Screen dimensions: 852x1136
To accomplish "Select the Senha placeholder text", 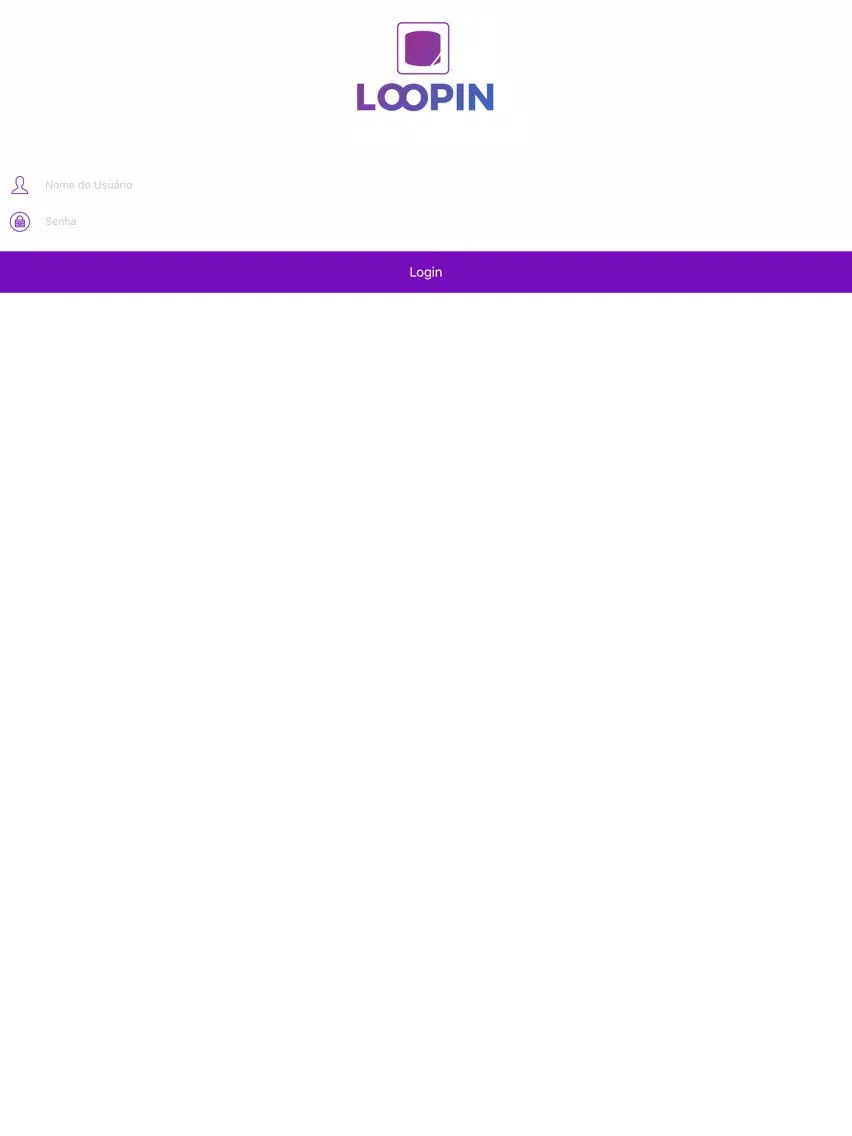I will point(61,222).
